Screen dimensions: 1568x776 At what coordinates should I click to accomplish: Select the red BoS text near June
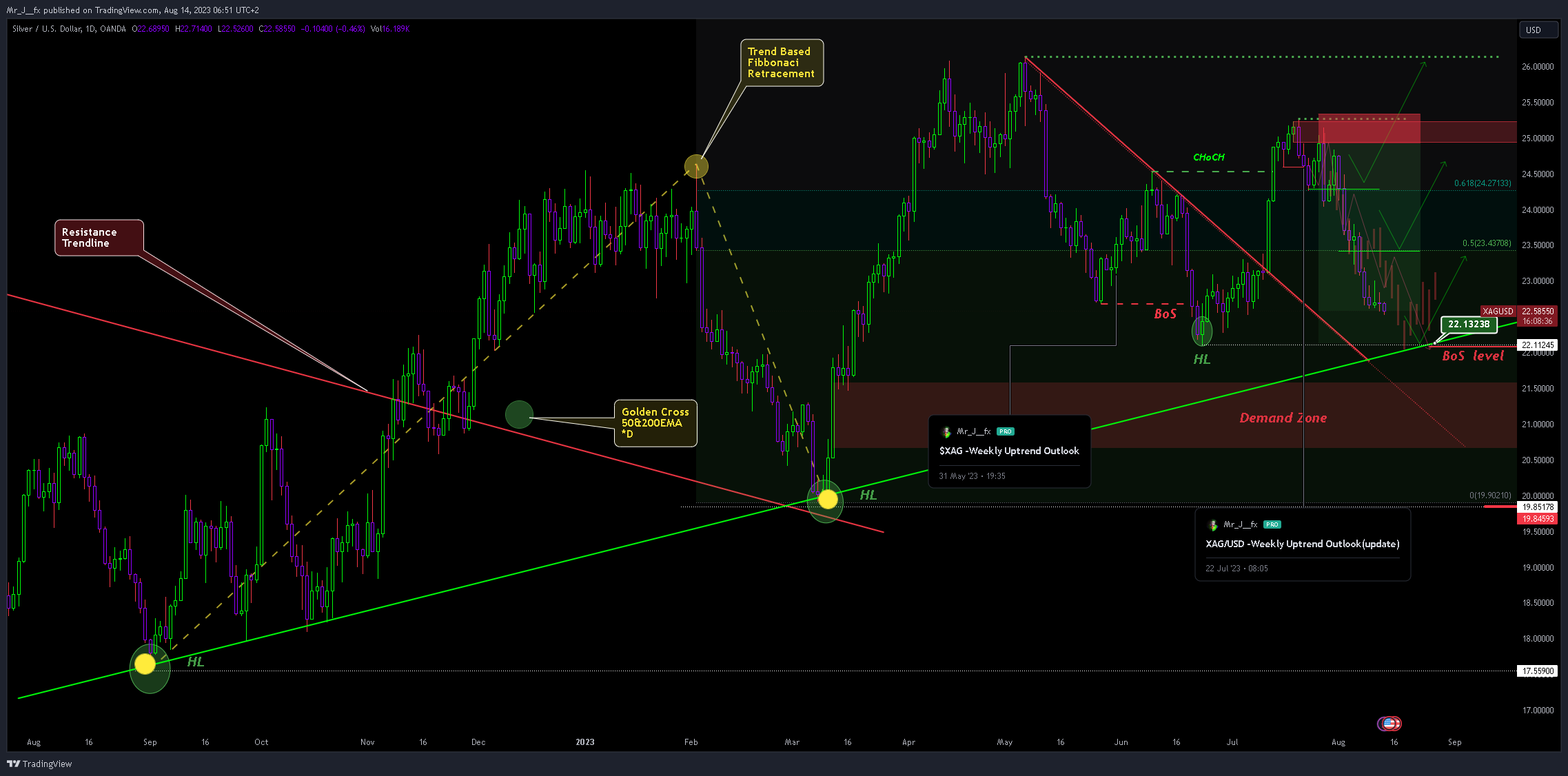tap(1165, 314)
